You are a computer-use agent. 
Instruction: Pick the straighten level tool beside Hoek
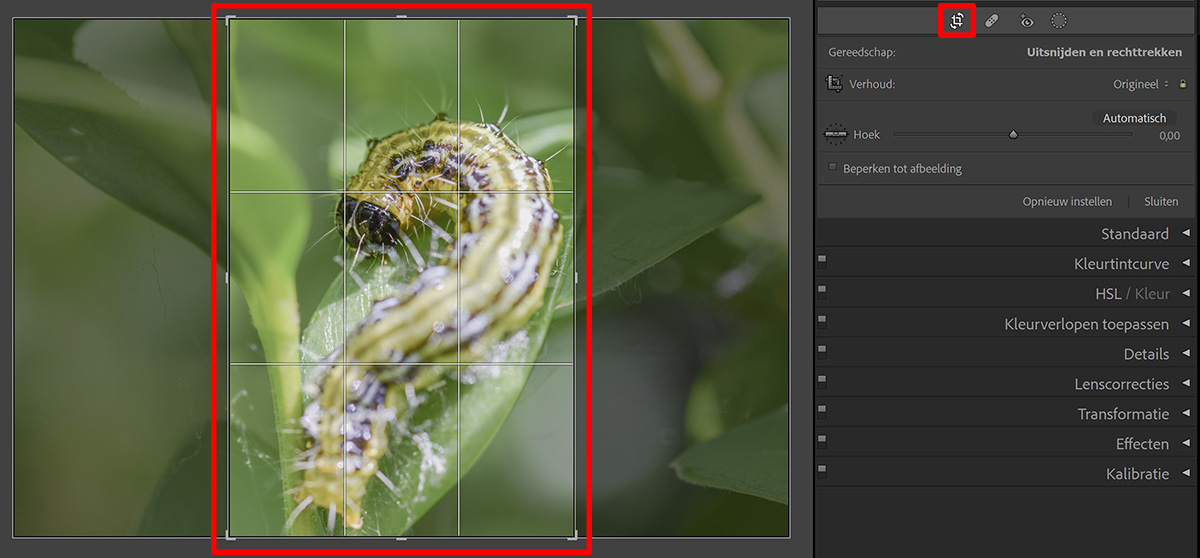pyautogui.click(x=835, y=134)
